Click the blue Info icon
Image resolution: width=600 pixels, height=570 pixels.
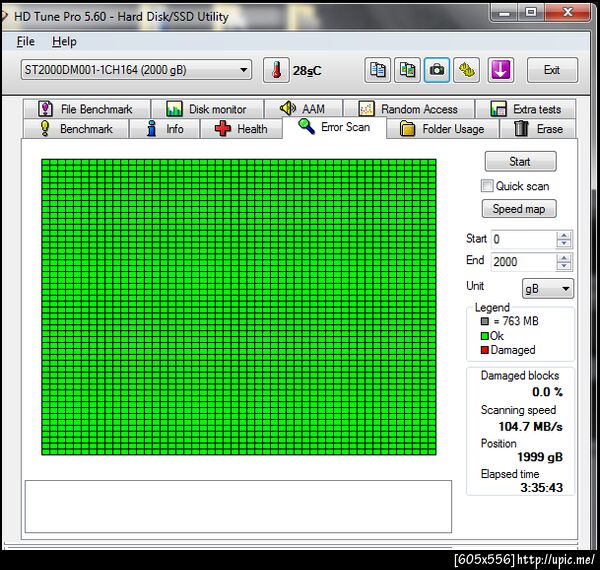pos(152,129)
